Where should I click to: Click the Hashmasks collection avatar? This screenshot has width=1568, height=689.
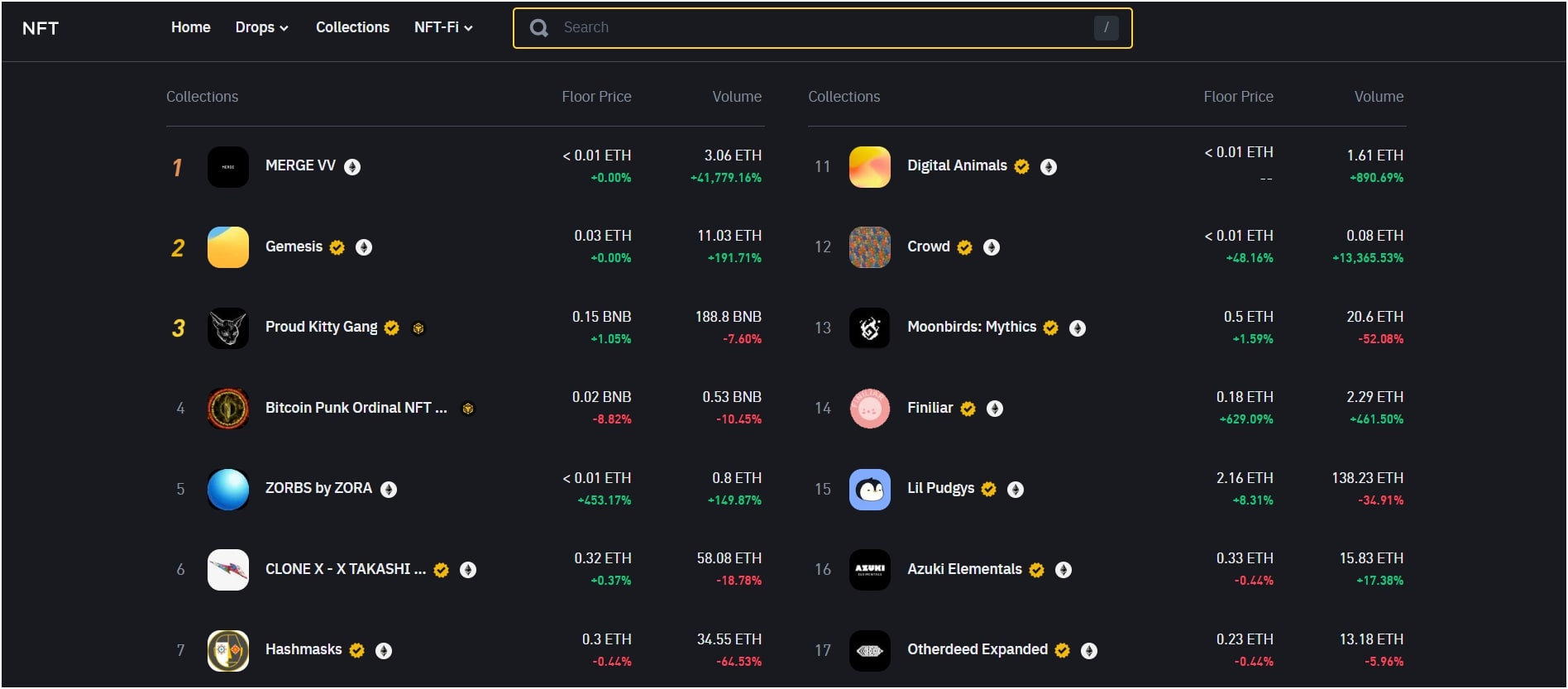click(227, 651)
